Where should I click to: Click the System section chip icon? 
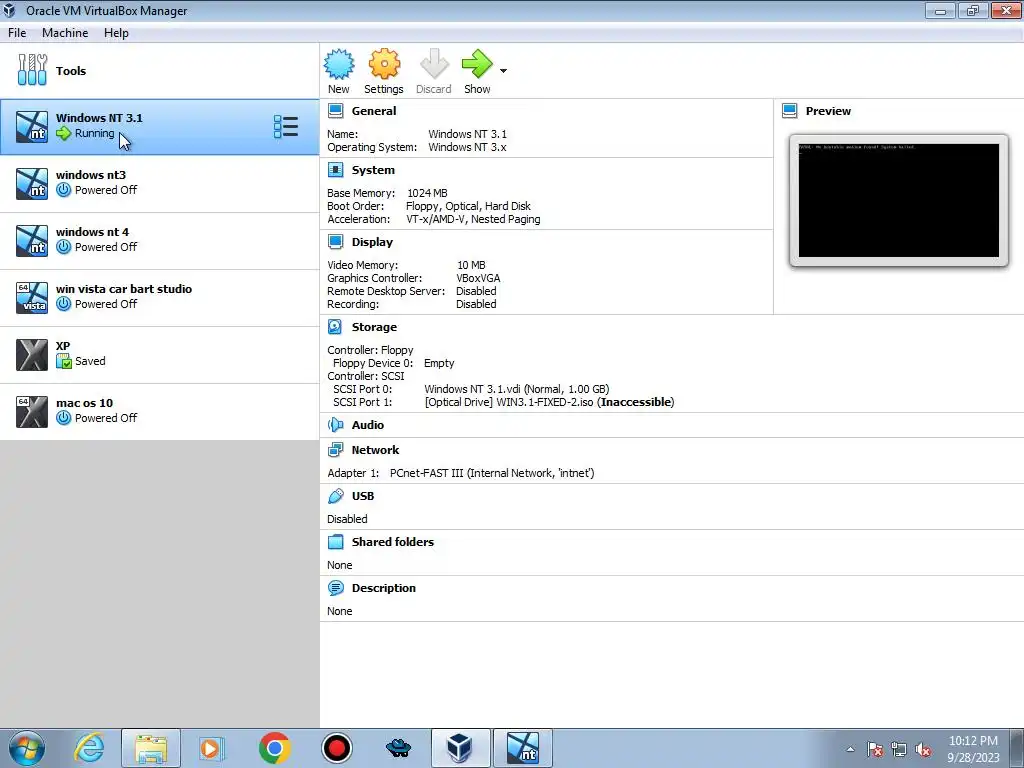[336, 170]
